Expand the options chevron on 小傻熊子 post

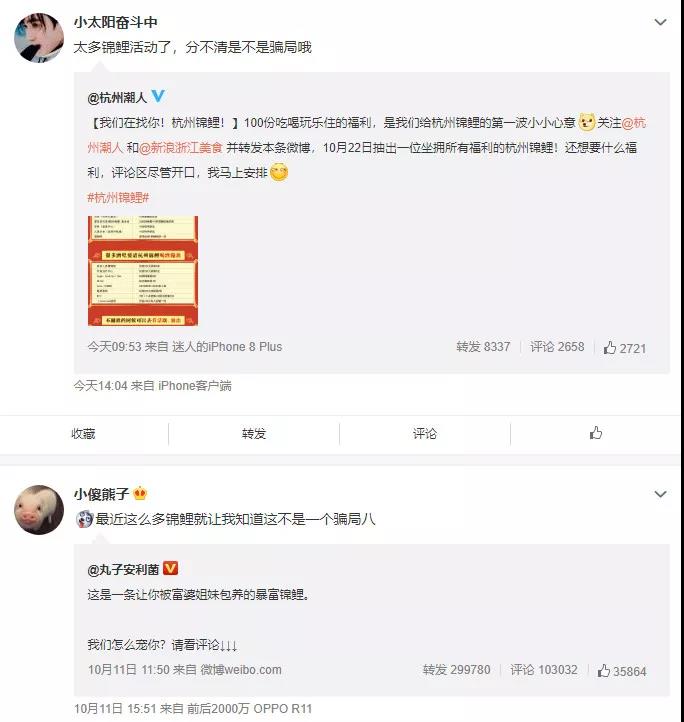[x=661, y=494]
